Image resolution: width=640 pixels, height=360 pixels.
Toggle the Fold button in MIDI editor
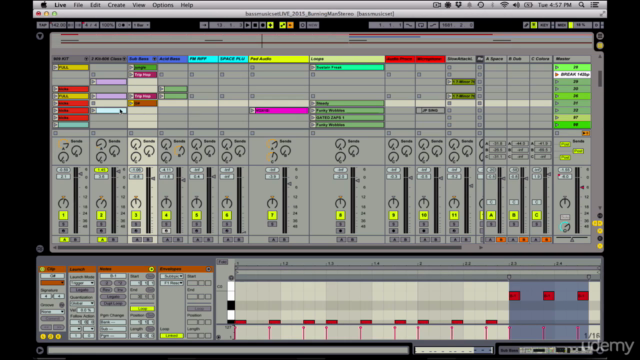[222, 262]
